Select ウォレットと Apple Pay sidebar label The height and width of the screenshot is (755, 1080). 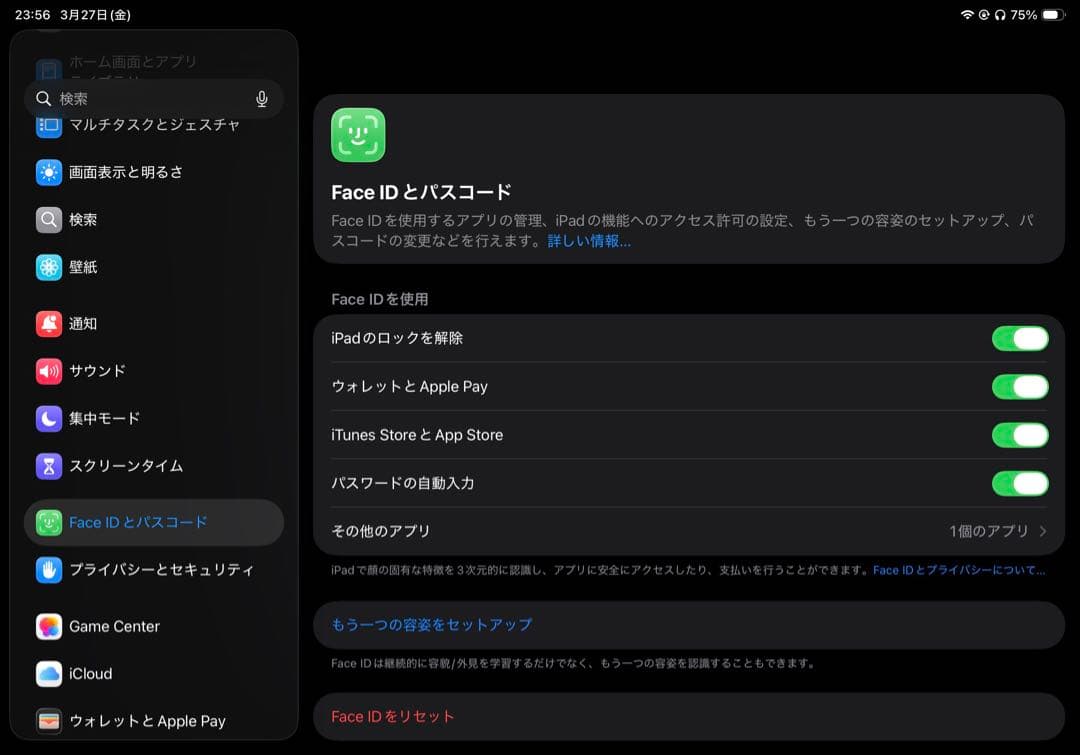pyautogui.click(x=147, y=721)
